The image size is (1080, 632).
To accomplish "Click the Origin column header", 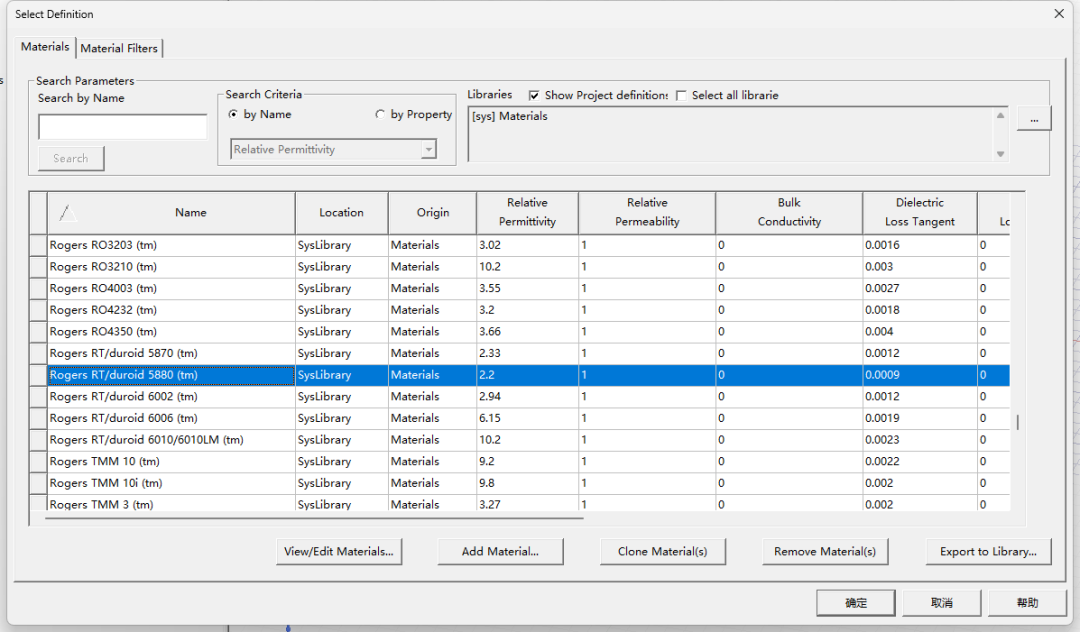I will pyautogui.click(x=433, y=213).
